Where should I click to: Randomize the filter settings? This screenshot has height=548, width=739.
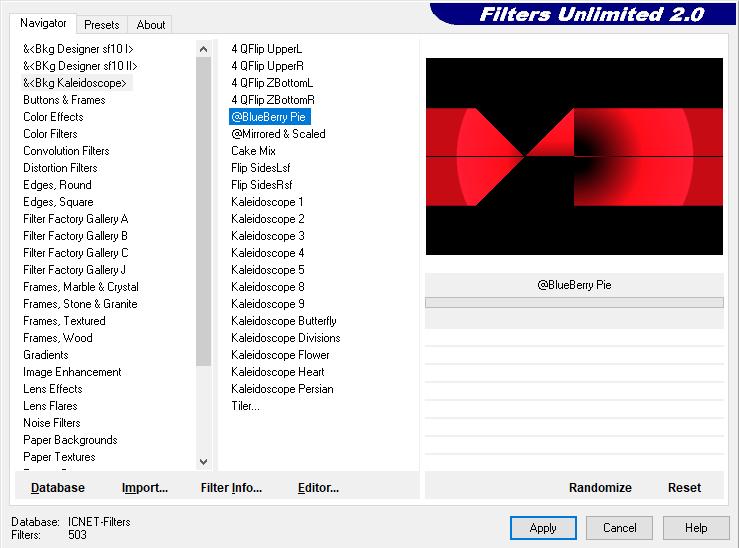tap(600, 488)
